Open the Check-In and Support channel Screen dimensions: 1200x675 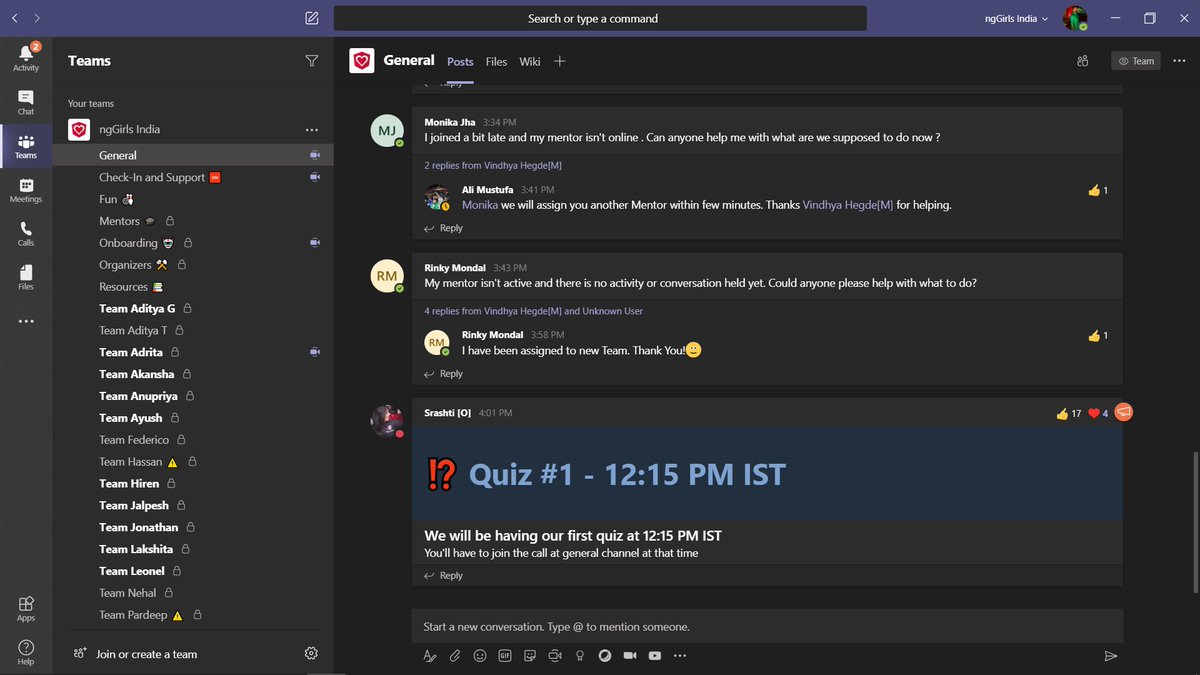[194, 177]
